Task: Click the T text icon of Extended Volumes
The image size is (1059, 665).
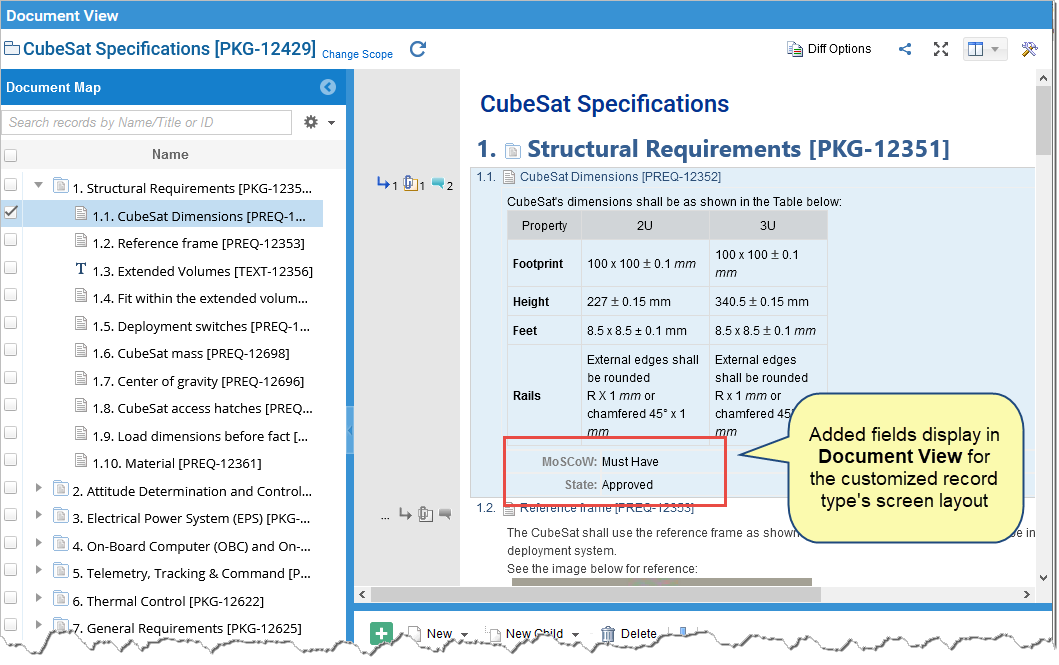Action: tap(80, 270)
